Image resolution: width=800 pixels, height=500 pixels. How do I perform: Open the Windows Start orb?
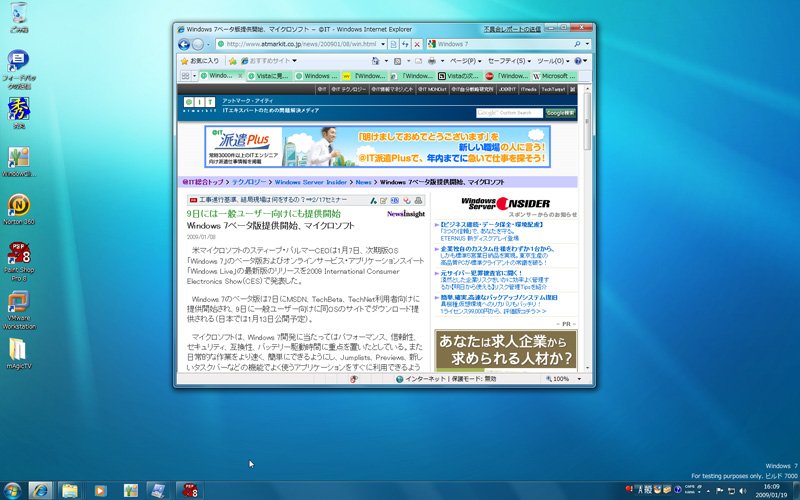(11, 491)
